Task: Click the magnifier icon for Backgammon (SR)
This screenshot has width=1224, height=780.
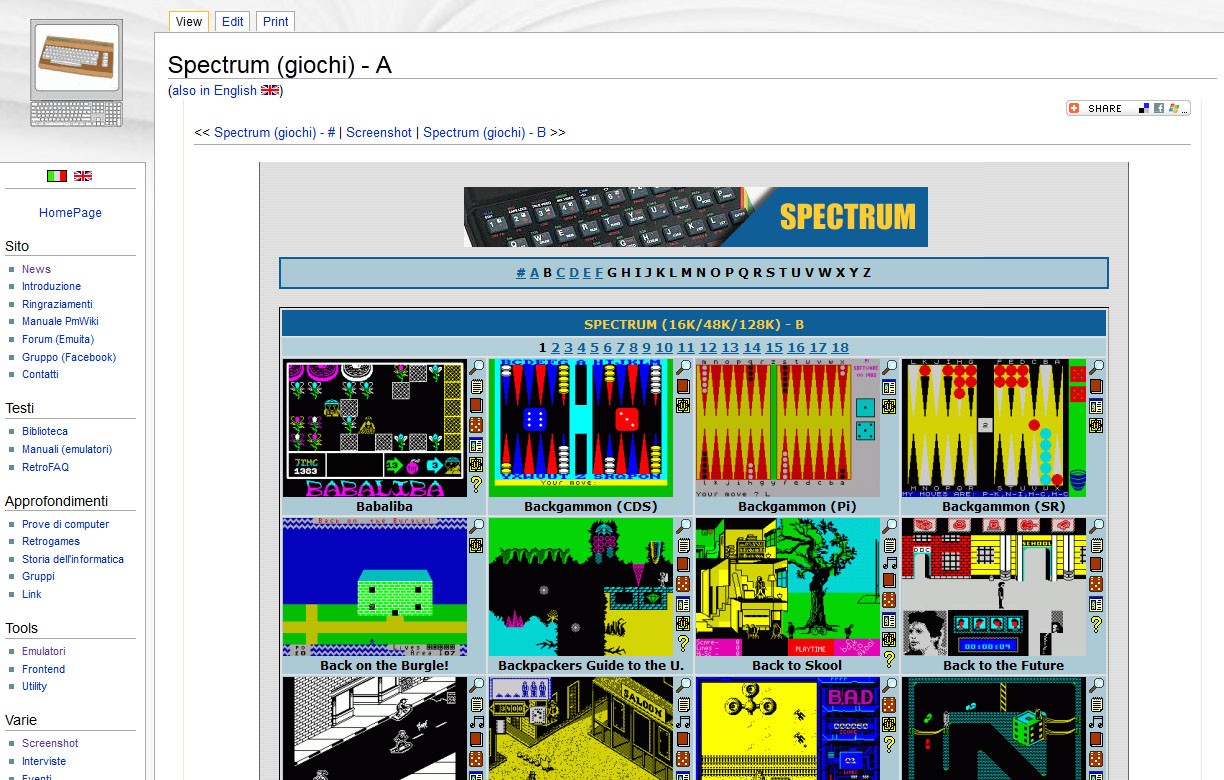Action: 1096,367
